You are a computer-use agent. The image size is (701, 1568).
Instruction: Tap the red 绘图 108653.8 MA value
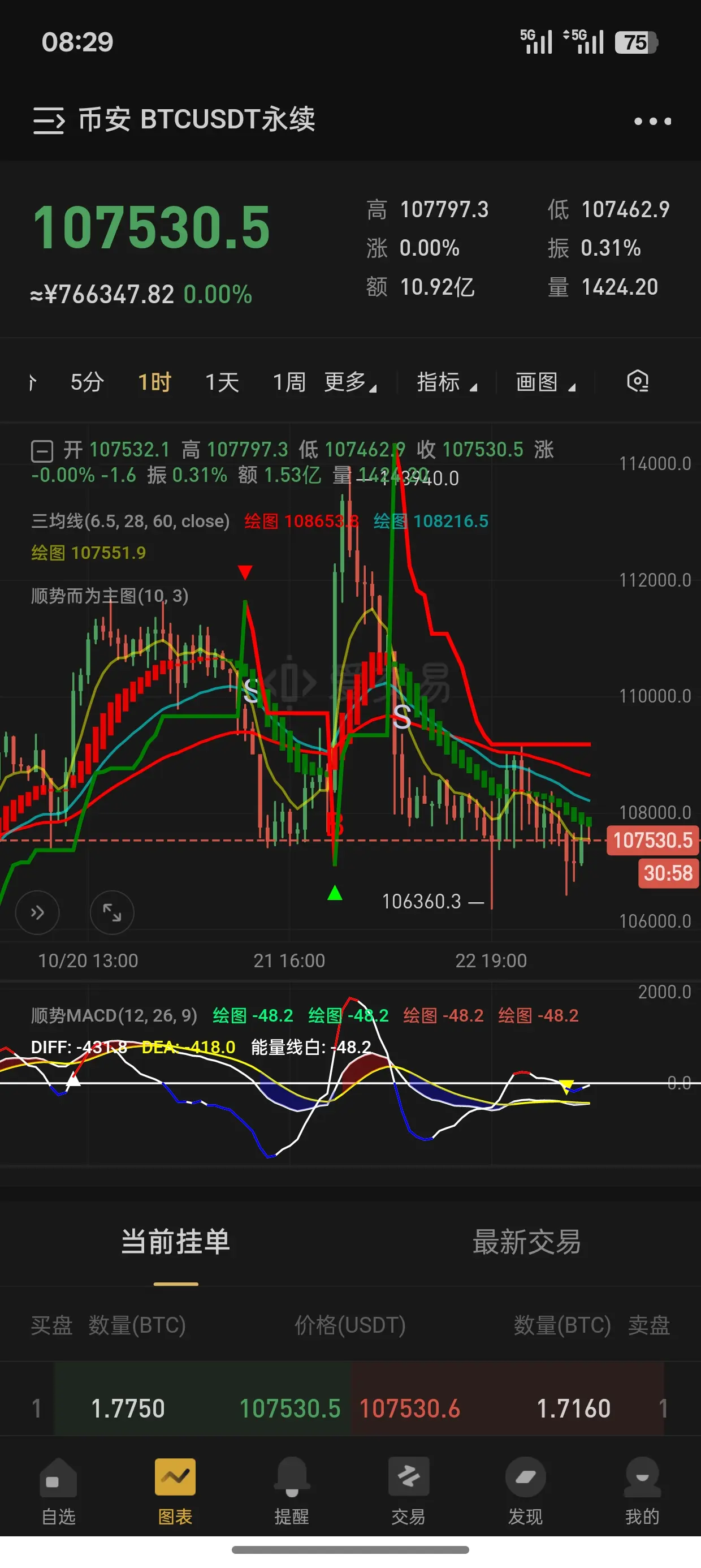301,521
